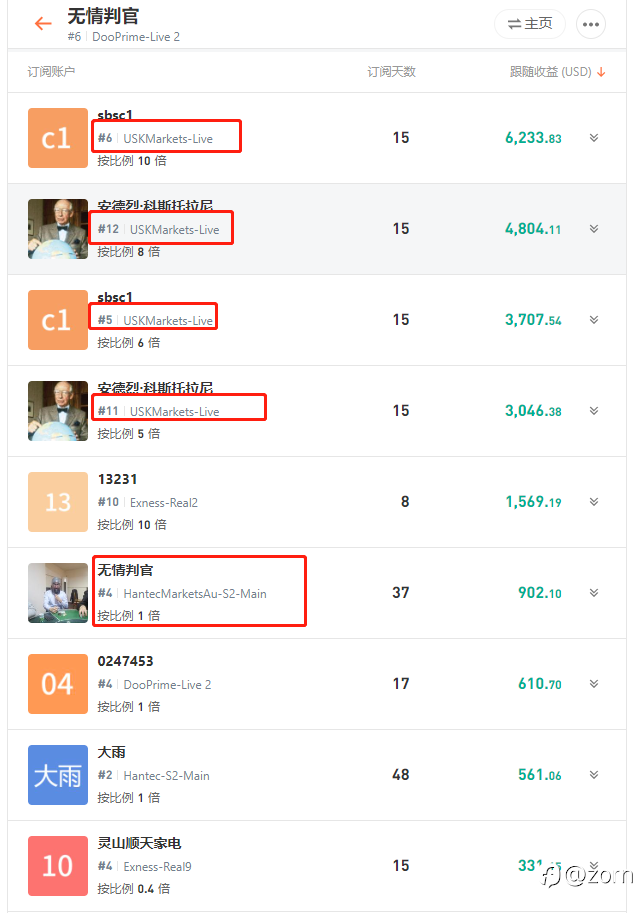Open the 0247453 account name link
The height and width of the screenshot is (913, 639).
tap(125, 662)
